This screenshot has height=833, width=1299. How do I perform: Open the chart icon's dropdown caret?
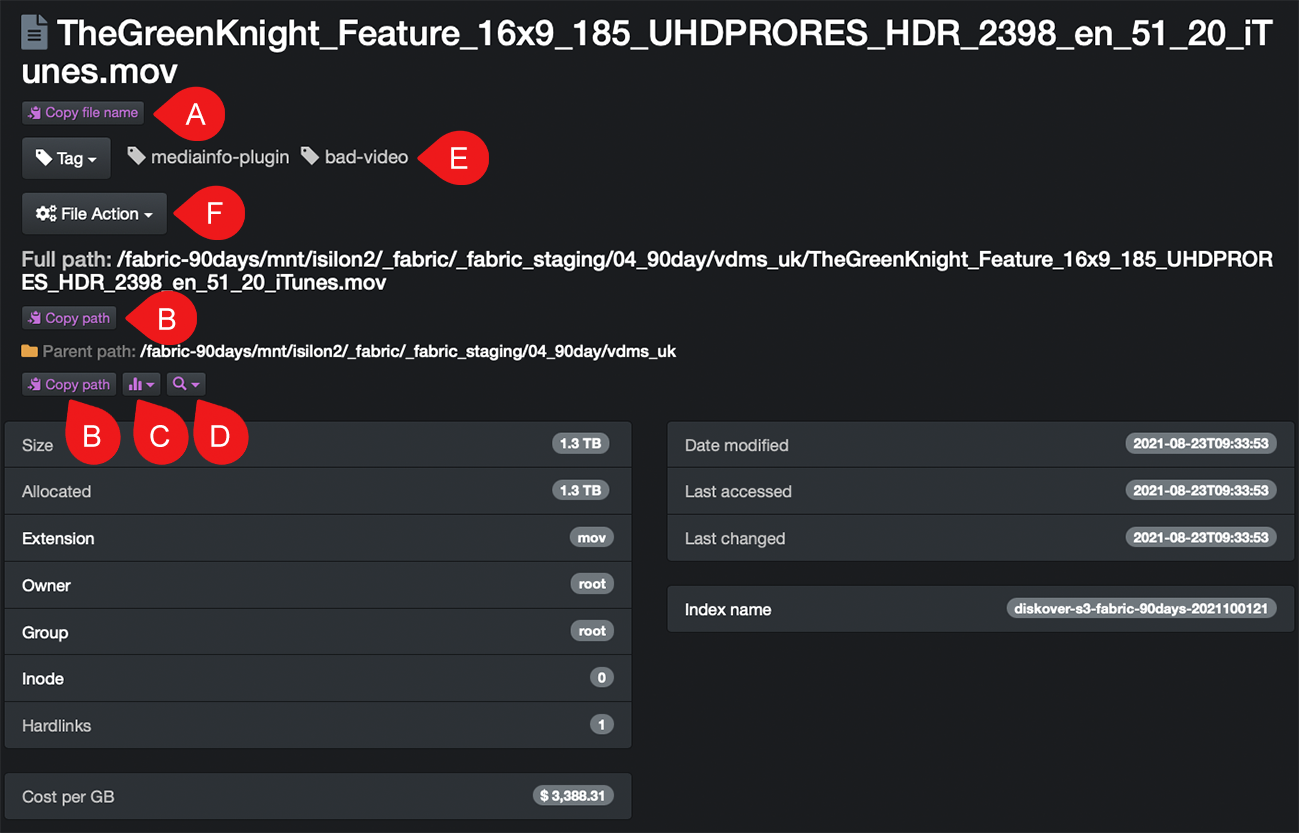coord(150,383)
